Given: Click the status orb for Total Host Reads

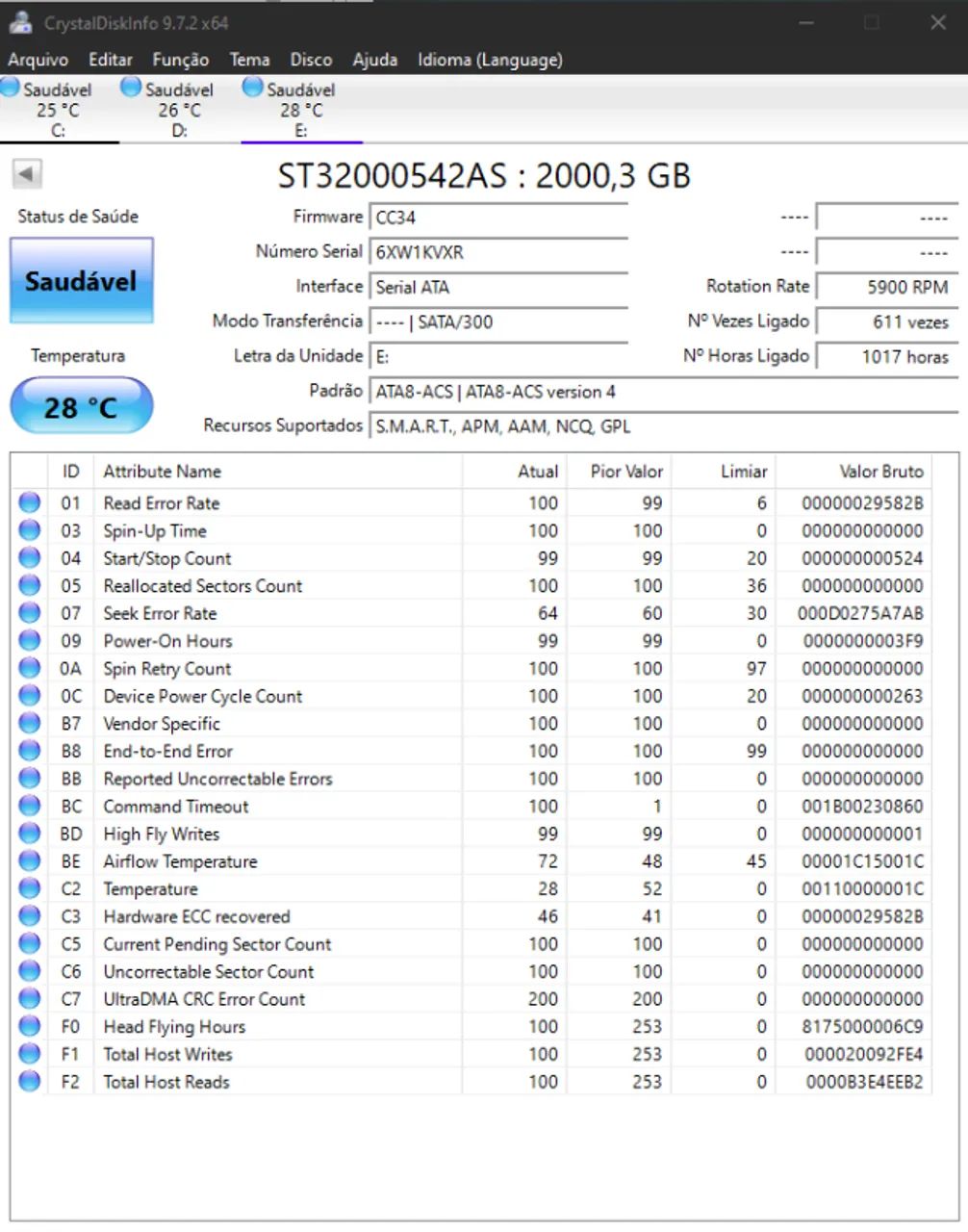Looking at the screenshot, I should tap(30, 1082).
